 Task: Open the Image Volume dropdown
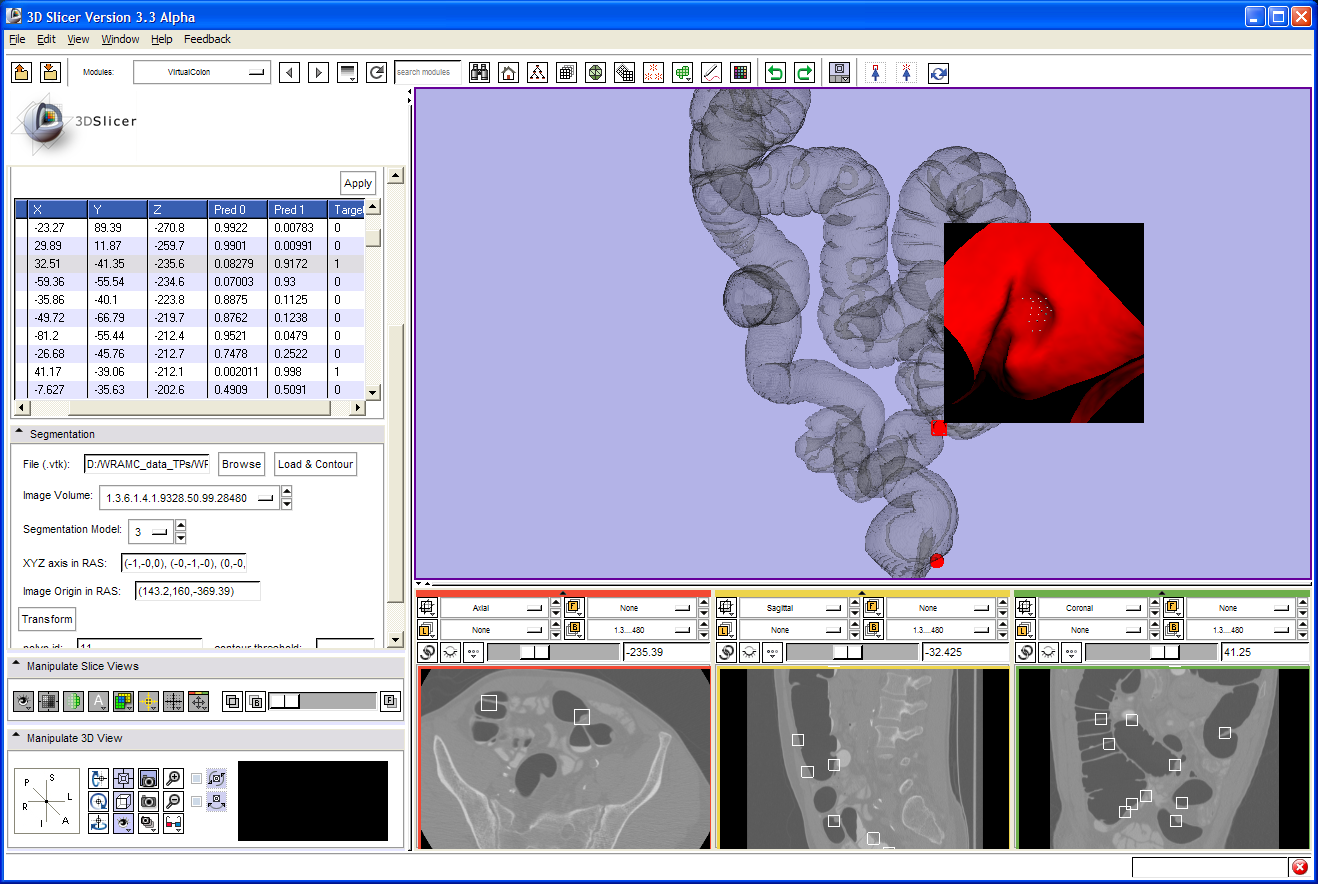tap(189, 498)
